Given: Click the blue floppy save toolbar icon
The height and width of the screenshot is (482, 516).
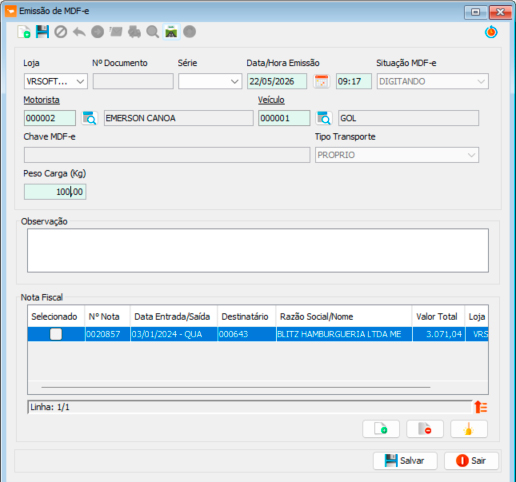Looking at the screenshot, I should click(42, 32).
